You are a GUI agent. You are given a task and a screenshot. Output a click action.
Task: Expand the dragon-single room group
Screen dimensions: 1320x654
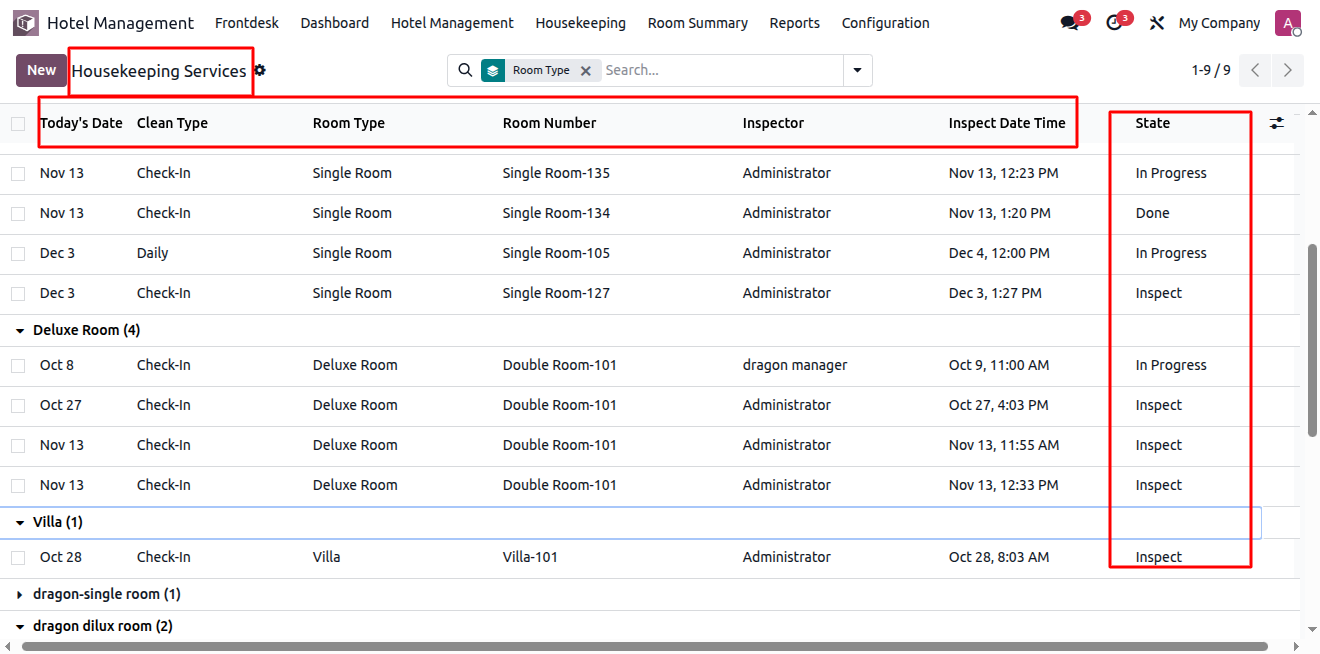[x=20, y=595]
